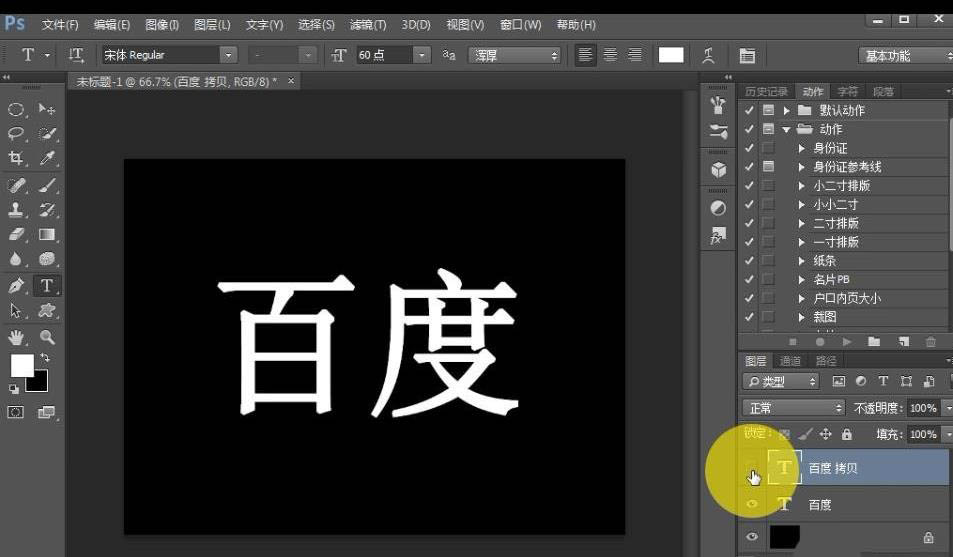Switch to the 路径 tab
The height and width of the screenshot is (557, 953).
pyautogui.click(x=825, y=361)
